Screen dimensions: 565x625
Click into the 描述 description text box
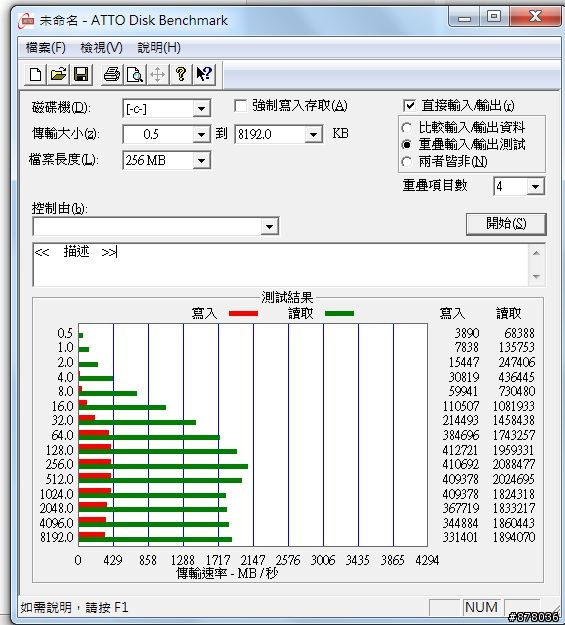click(280, 265)
